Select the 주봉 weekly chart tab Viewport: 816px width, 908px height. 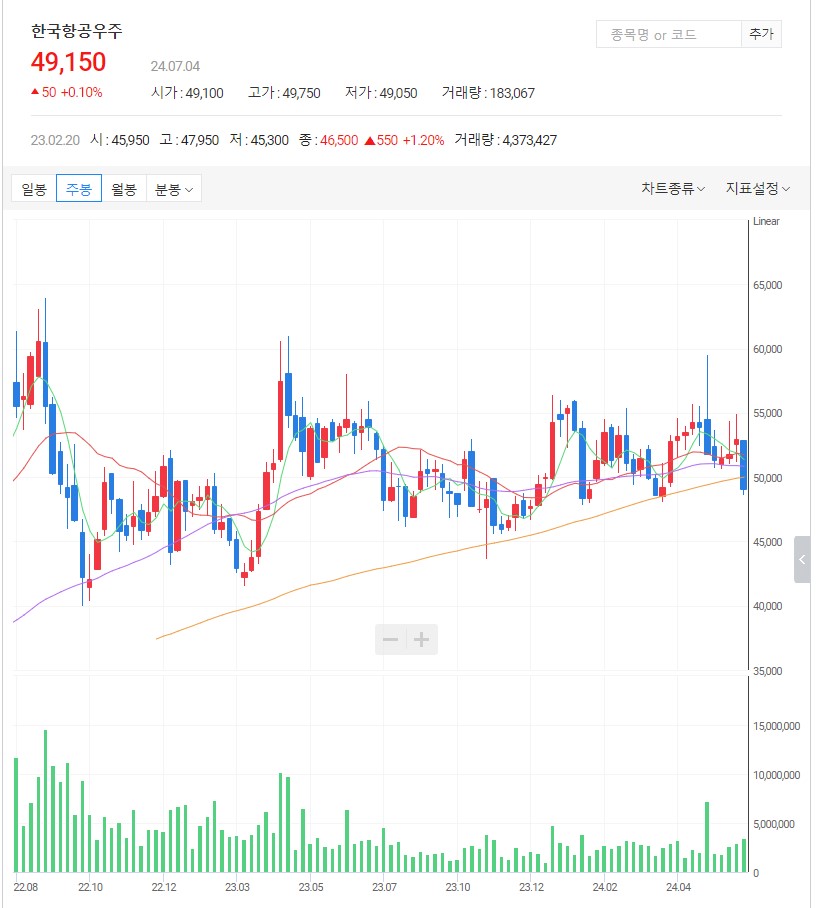tap(79, 189)
